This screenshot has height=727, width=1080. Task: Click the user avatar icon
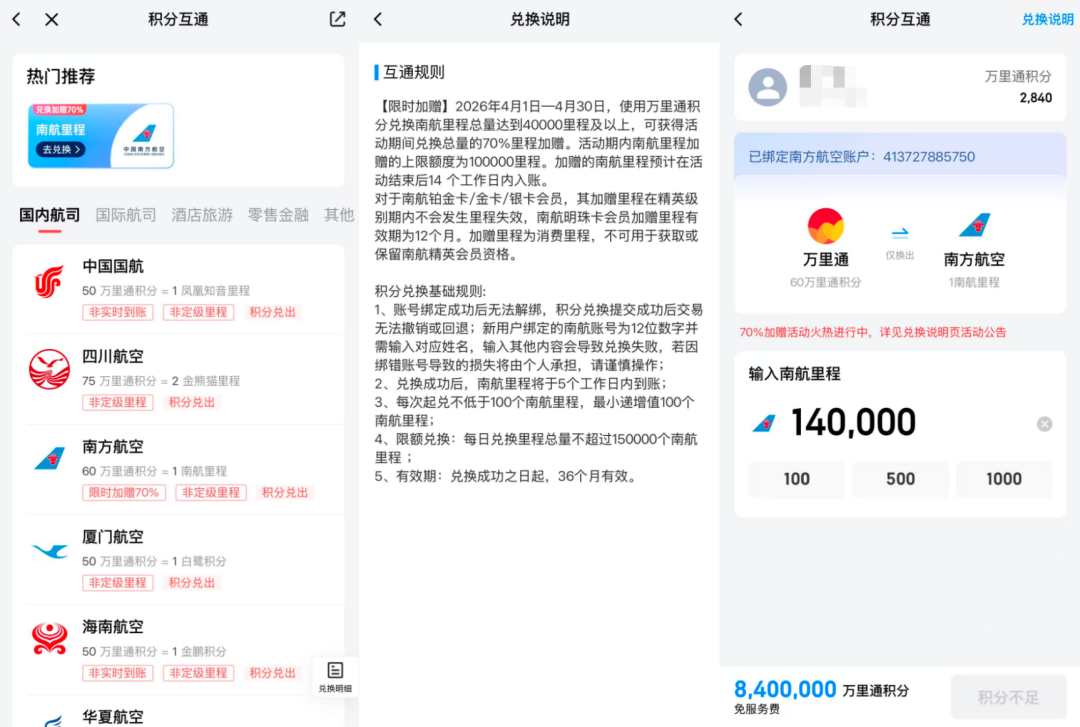pos(767,87)
